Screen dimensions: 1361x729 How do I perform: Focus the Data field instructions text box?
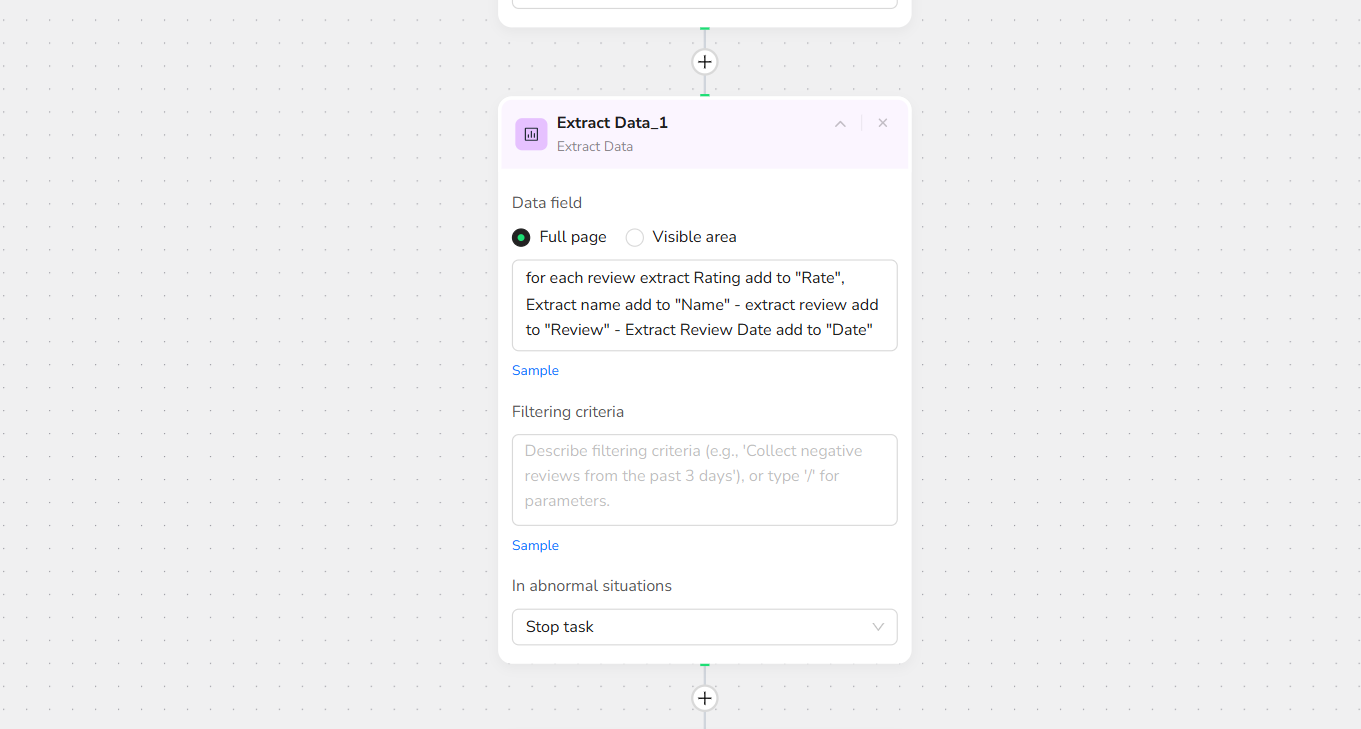click(704, 305)
